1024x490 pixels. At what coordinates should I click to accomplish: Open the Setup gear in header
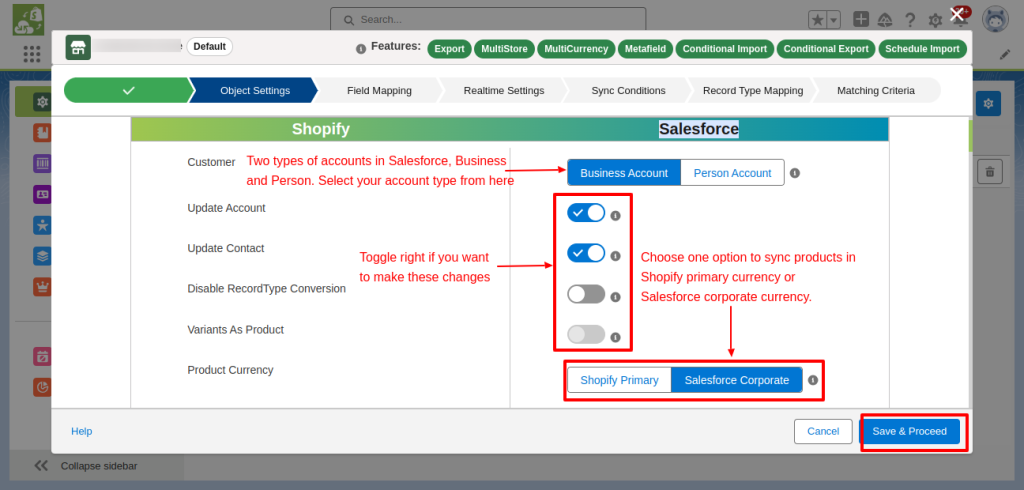coord(935,20)
